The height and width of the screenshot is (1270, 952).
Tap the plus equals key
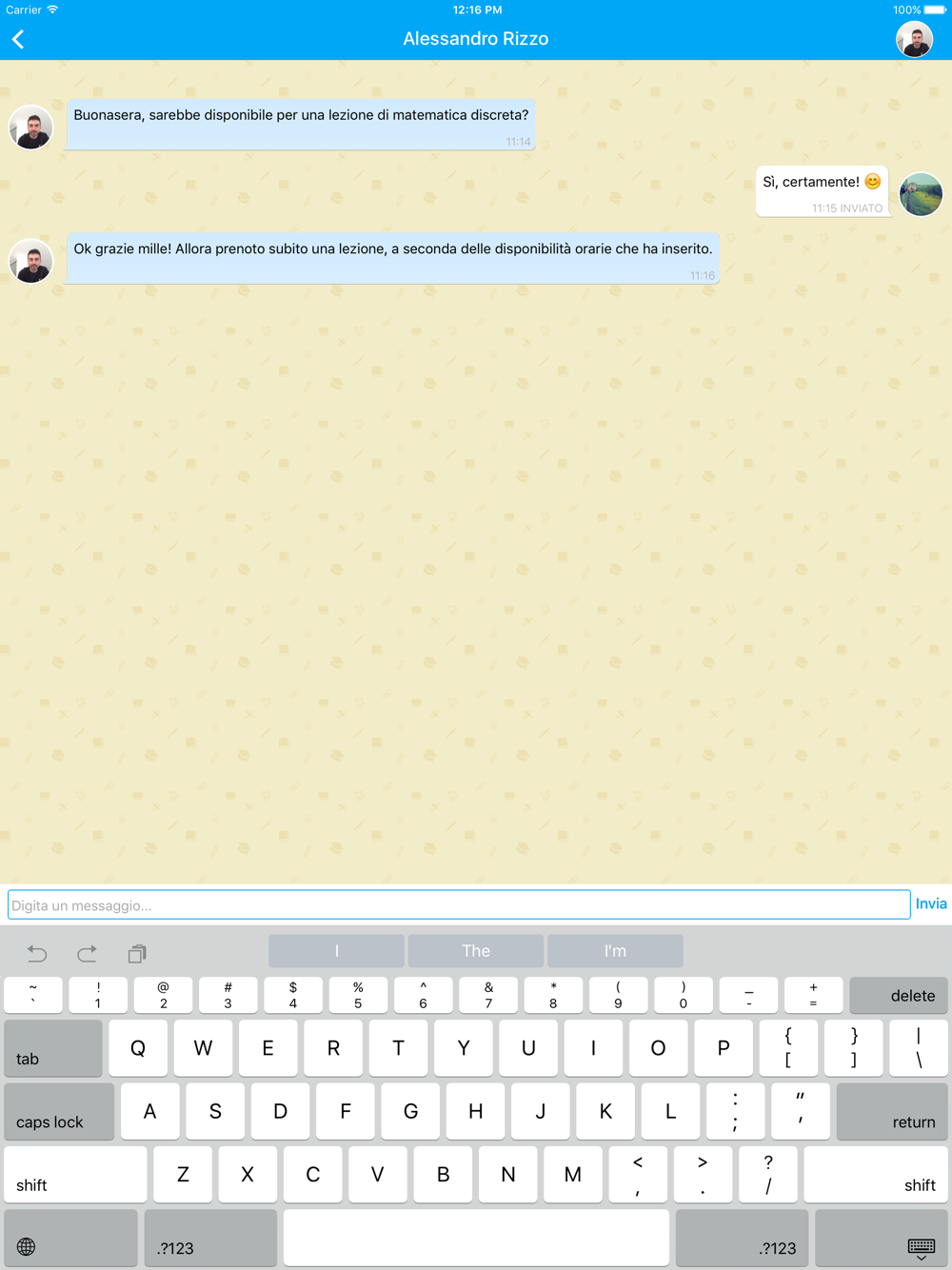click(813, 995)
